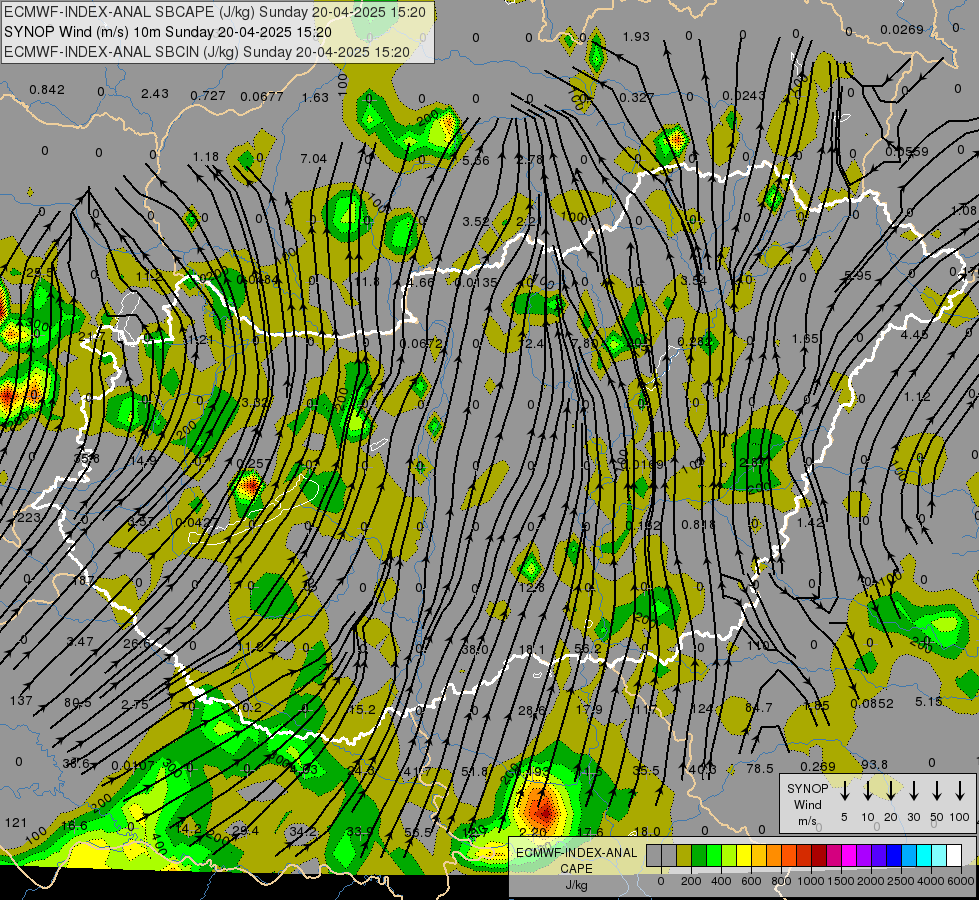Click the map value 3.52
Image resolution: width=979 pixels, height=900 pixels.
(x=476, y=222)
